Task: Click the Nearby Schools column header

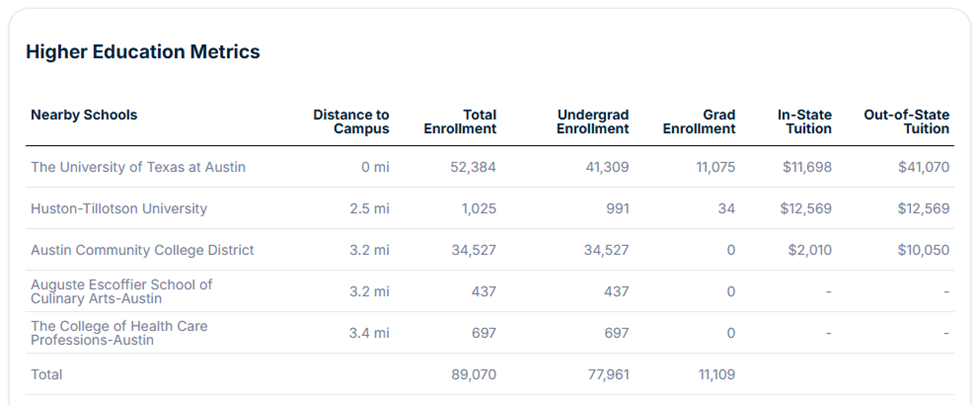Action: [x=84, y=115]
